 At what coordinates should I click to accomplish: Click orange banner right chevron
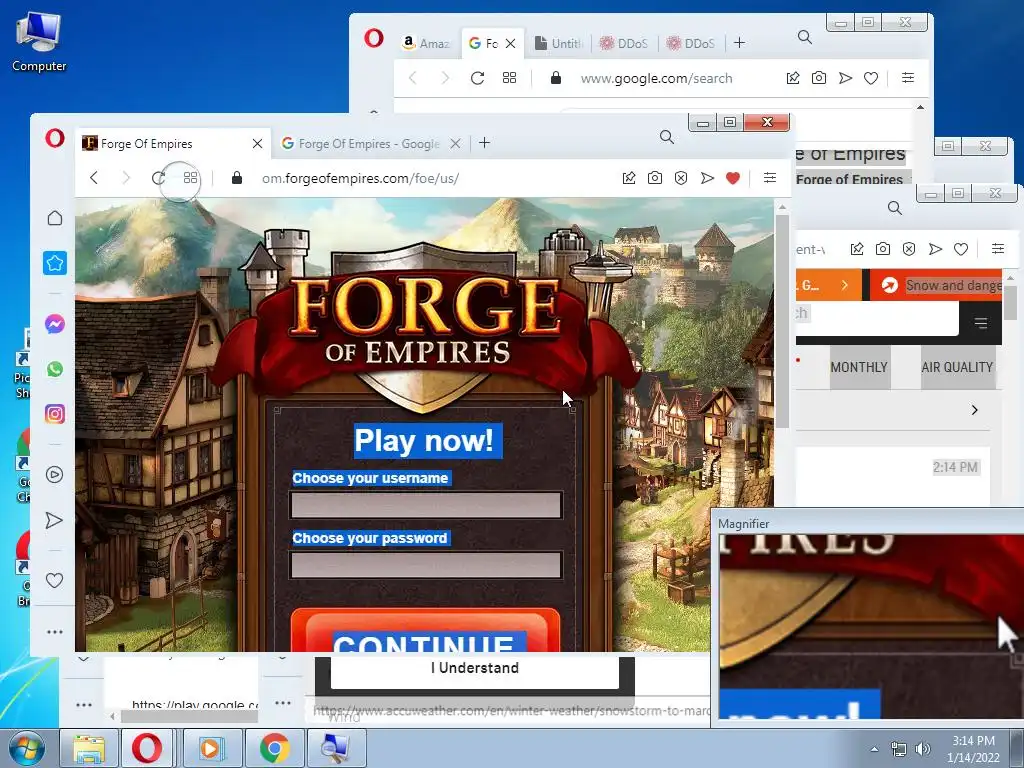[844, 285]
